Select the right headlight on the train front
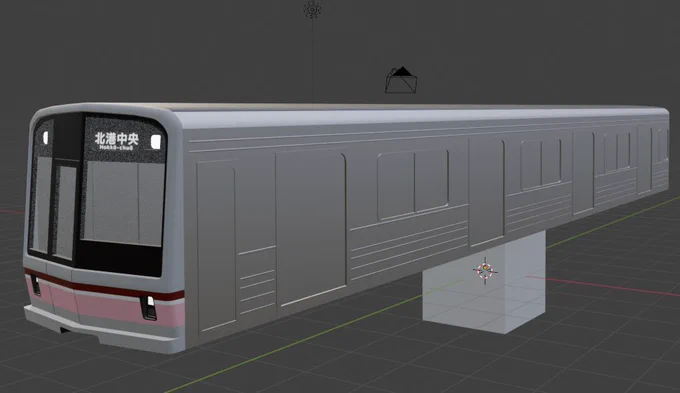The height and width of the screenshot is (393, 680). [x=148, y=308]
